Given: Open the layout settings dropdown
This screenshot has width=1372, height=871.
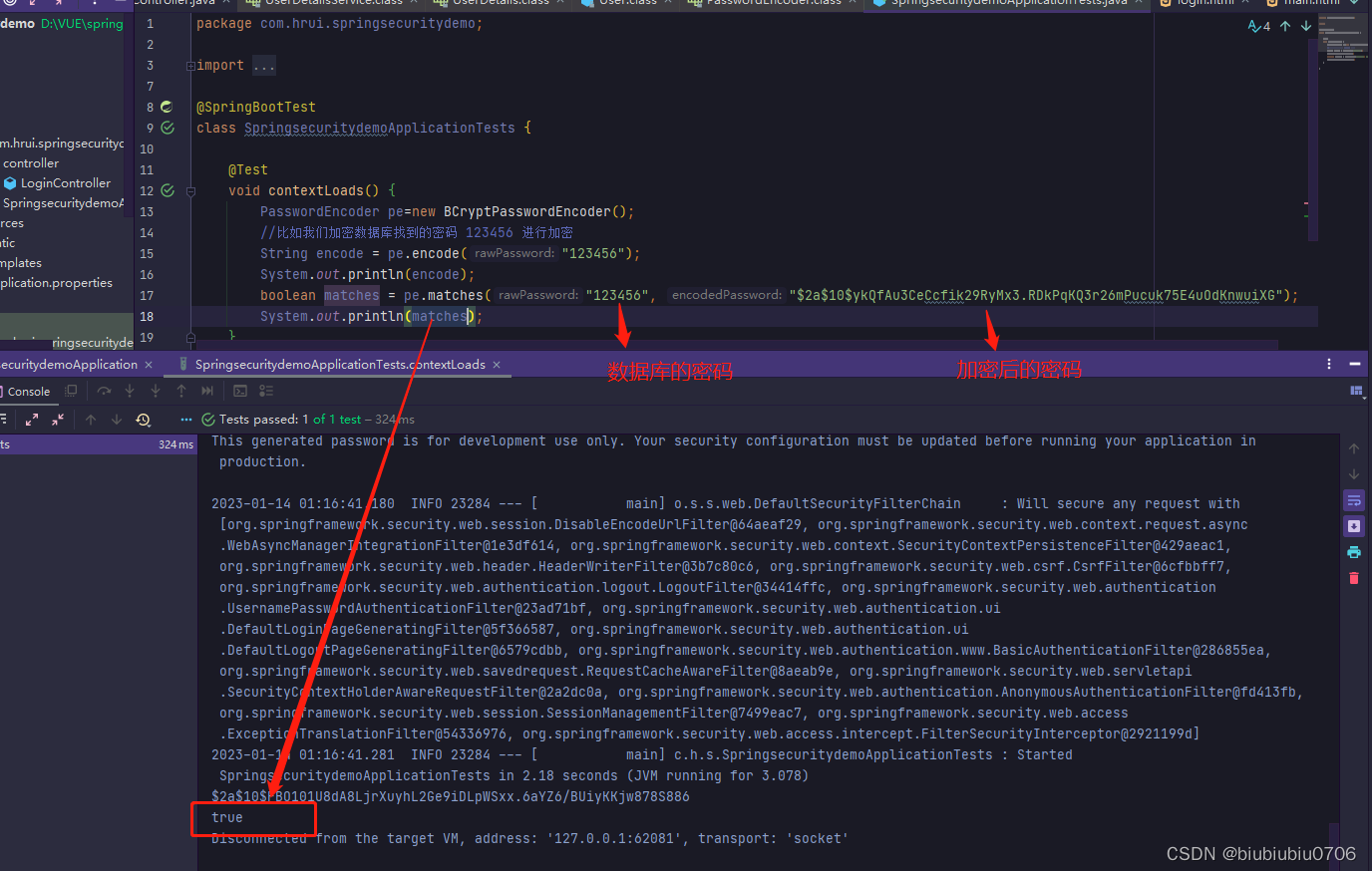Looking at the screenshot, I should click(x=1356, y=392).
